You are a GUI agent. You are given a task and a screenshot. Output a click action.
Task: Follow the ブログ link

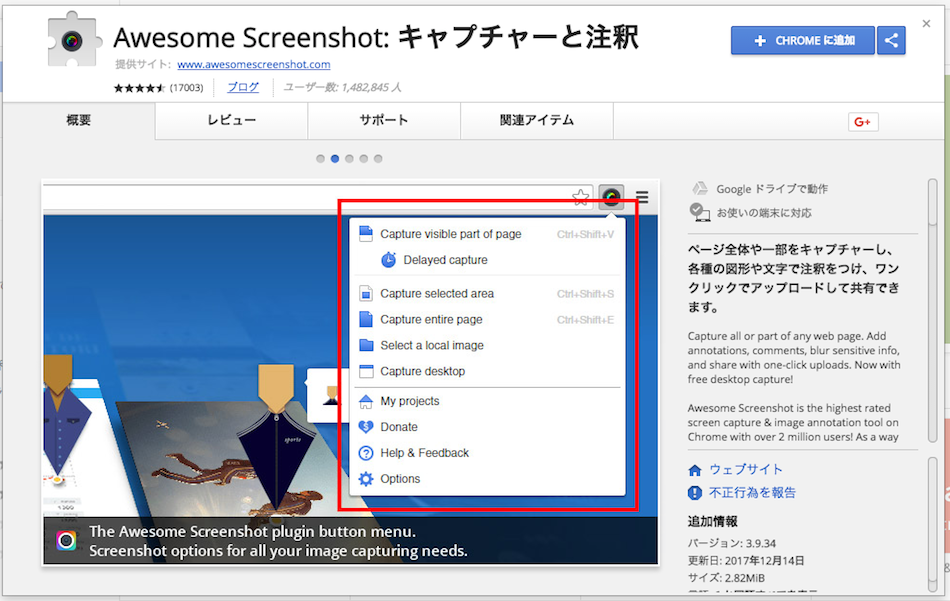coord(243,87)
